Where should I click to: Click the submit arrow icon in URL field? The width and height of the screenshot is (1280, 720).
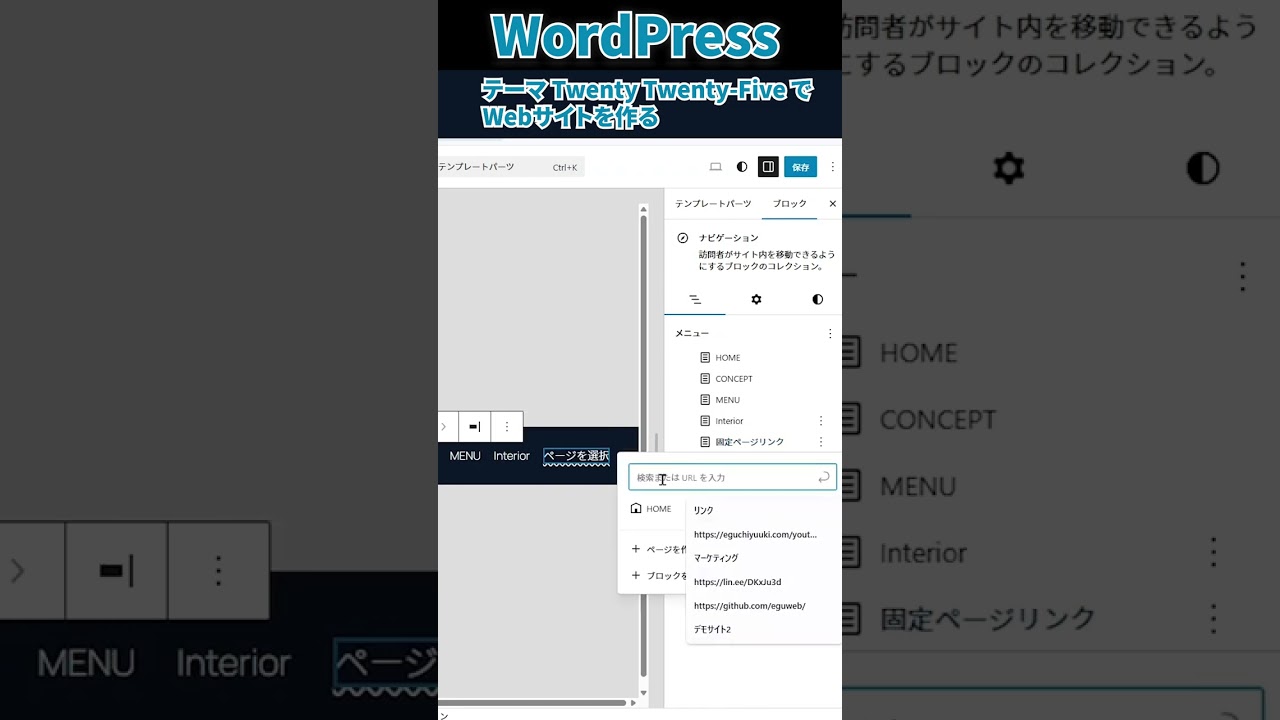point(823,477)
